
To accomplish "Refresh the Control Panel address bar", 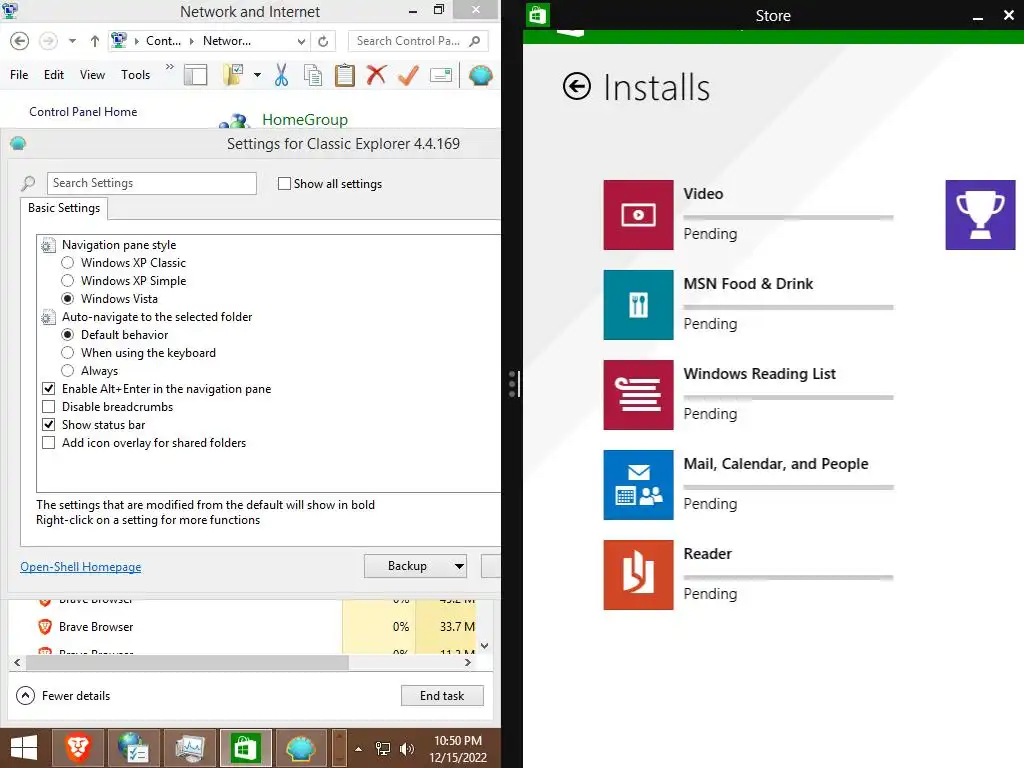I will [x=323, y=41].
